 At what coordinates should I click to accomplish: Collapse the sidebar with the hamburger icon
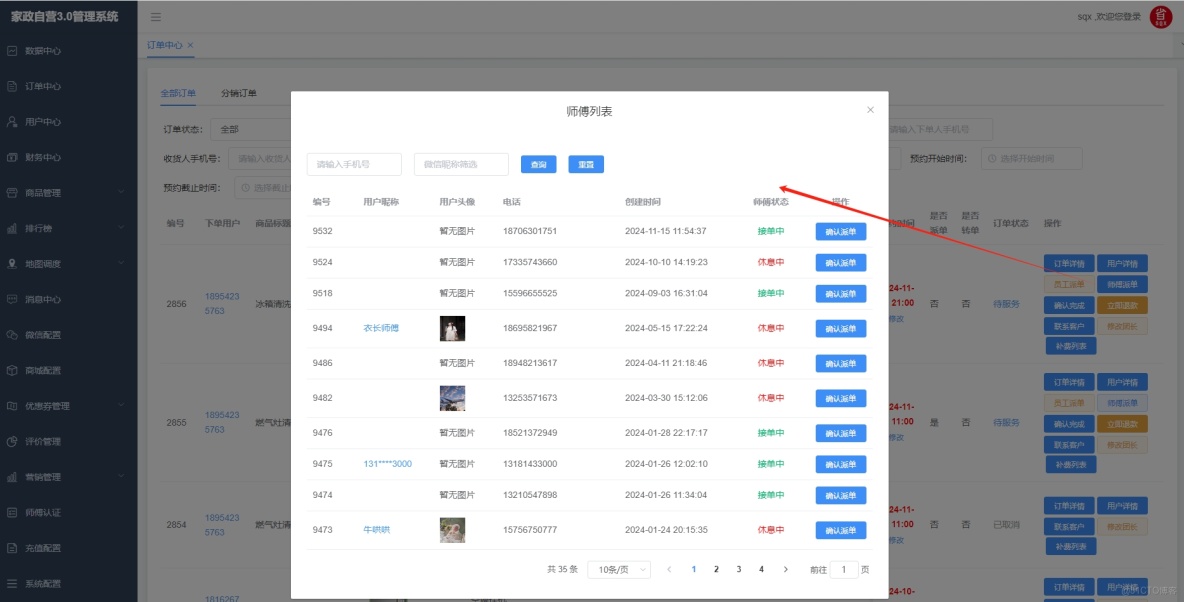tap(156, 16)
